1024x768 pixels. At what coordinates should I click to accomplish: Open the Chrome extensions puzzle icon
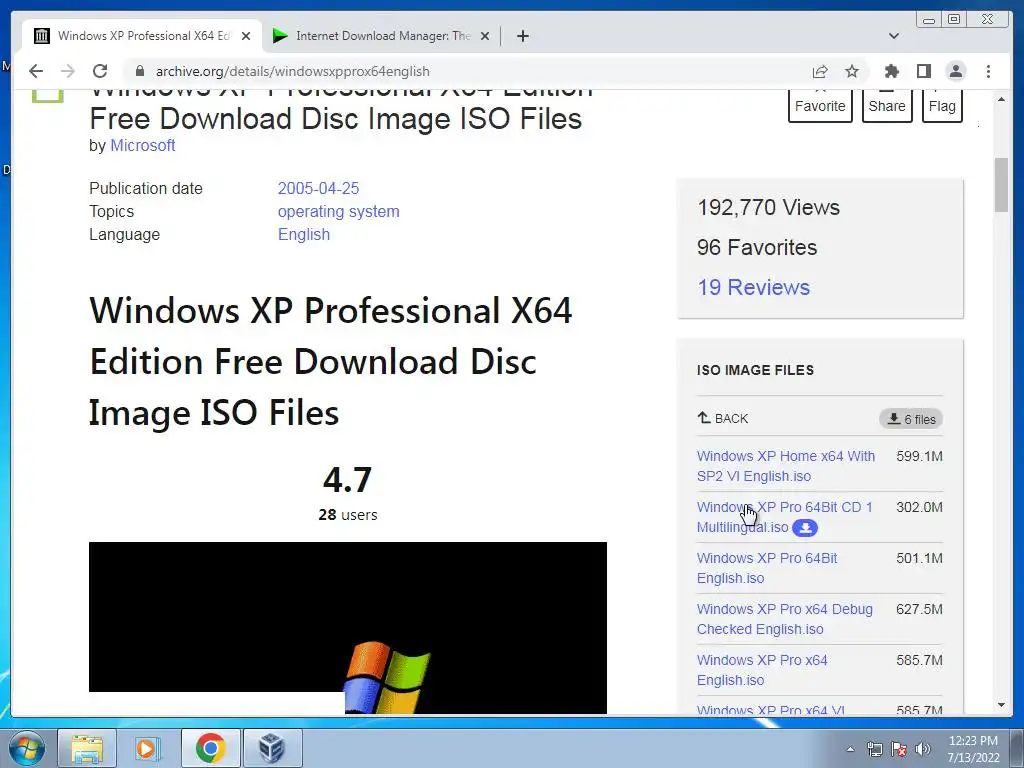pyautogui.click(x=891, y=71)
